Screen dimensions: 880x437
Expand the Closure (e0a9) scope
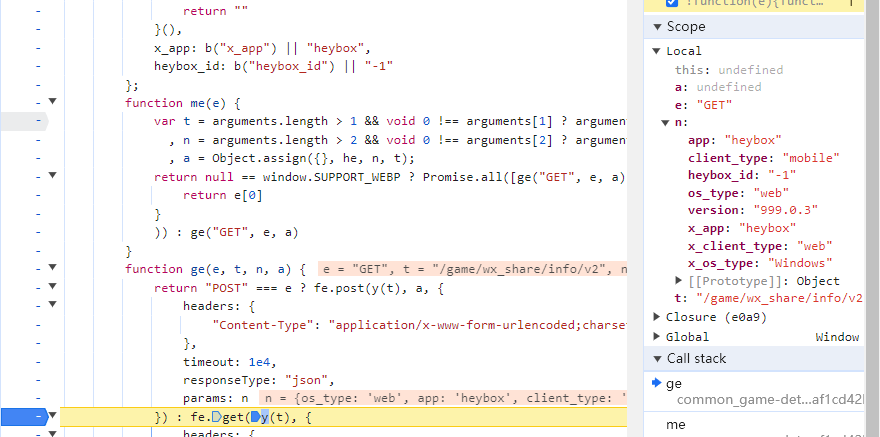pos(656,317)
